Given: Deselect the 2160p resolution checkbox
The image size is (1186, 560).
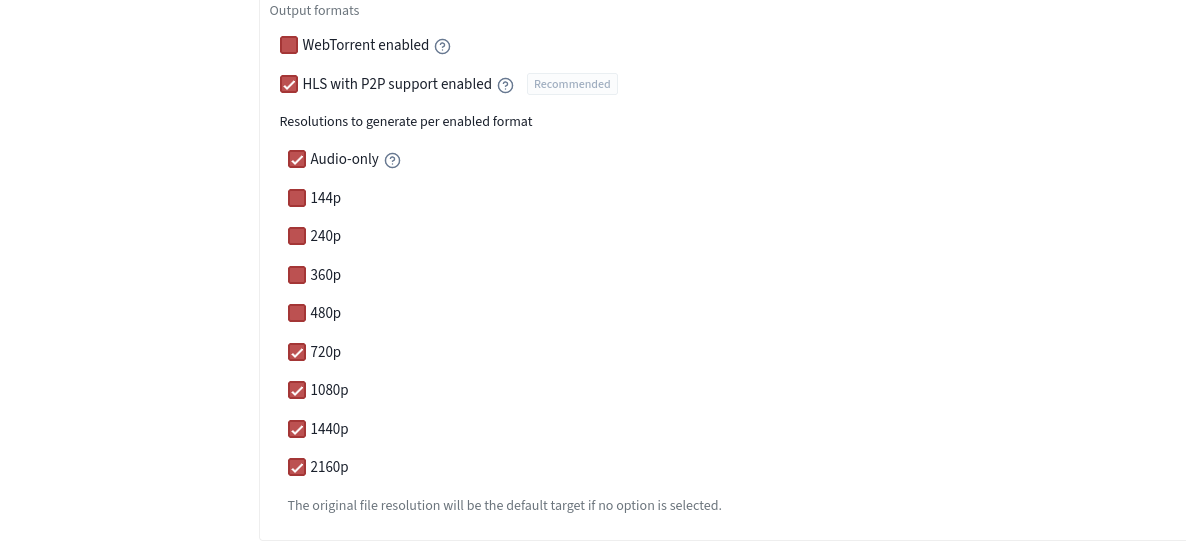Looking at the screenshot, I should coord(297,467).
